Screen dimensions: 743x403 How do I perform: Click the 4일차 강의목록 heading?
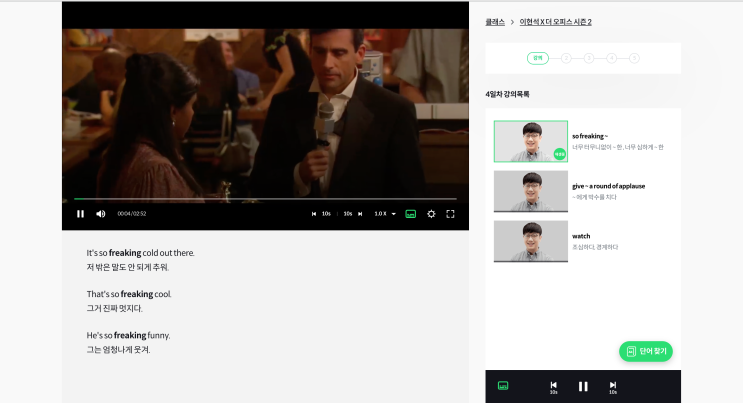[x=507, y=94]
